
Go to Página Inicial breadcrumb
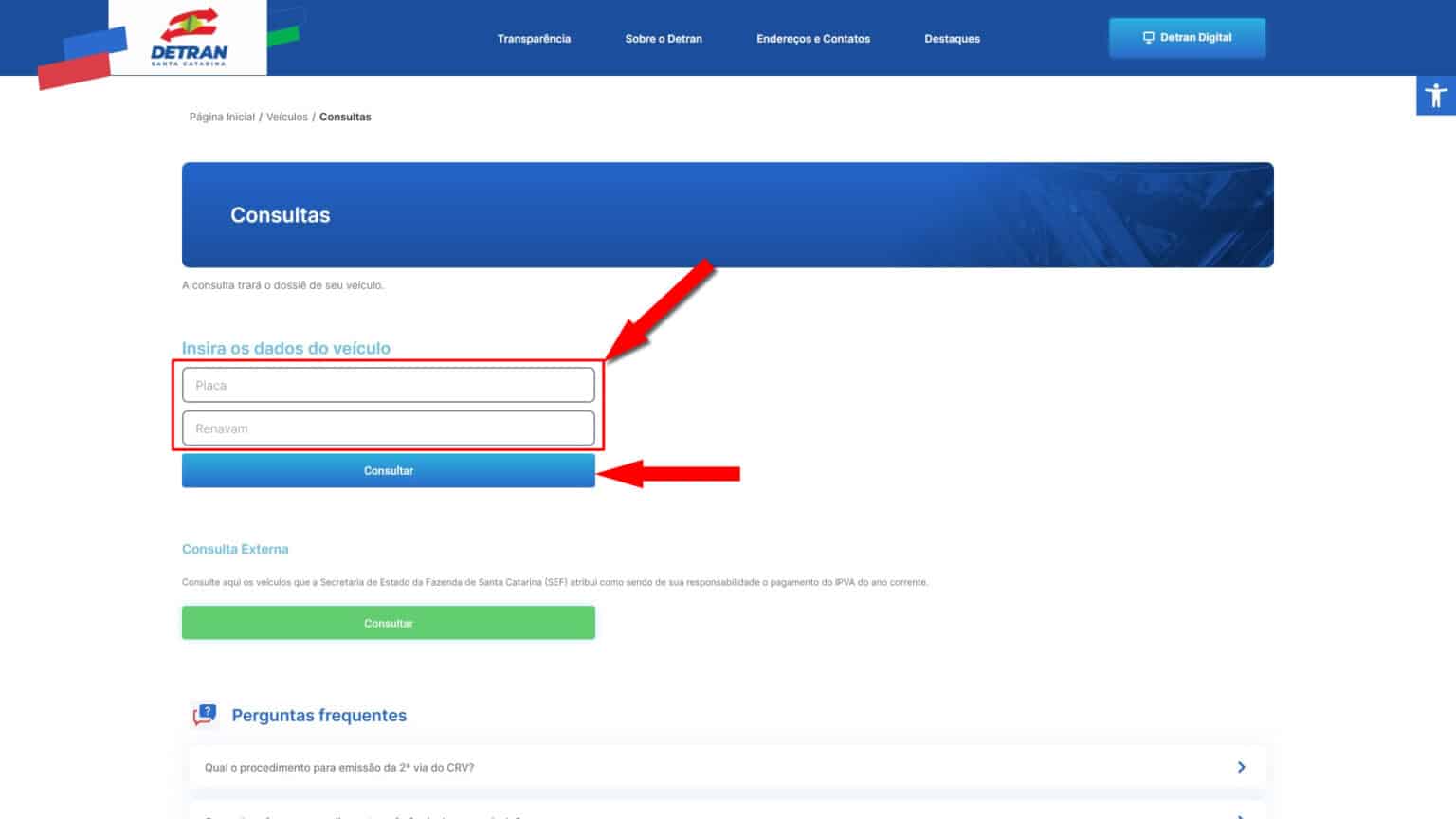pyautogui.click(x=222, y=117)
